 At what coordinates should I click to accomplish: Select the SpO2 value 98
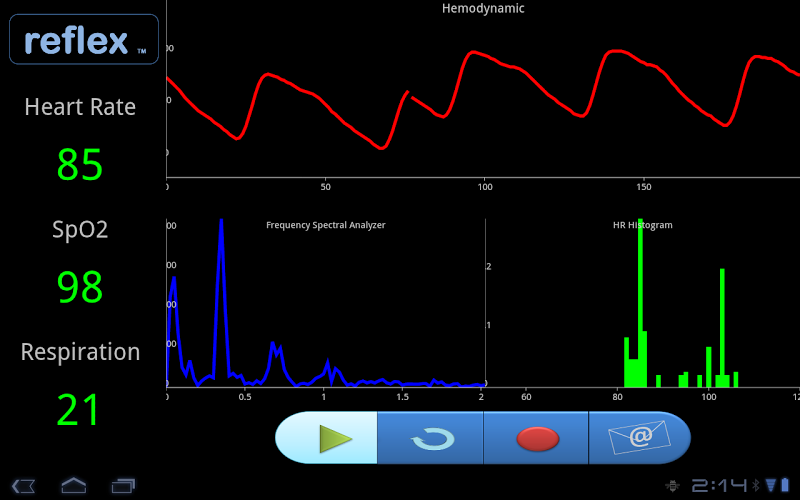(80, 287)
